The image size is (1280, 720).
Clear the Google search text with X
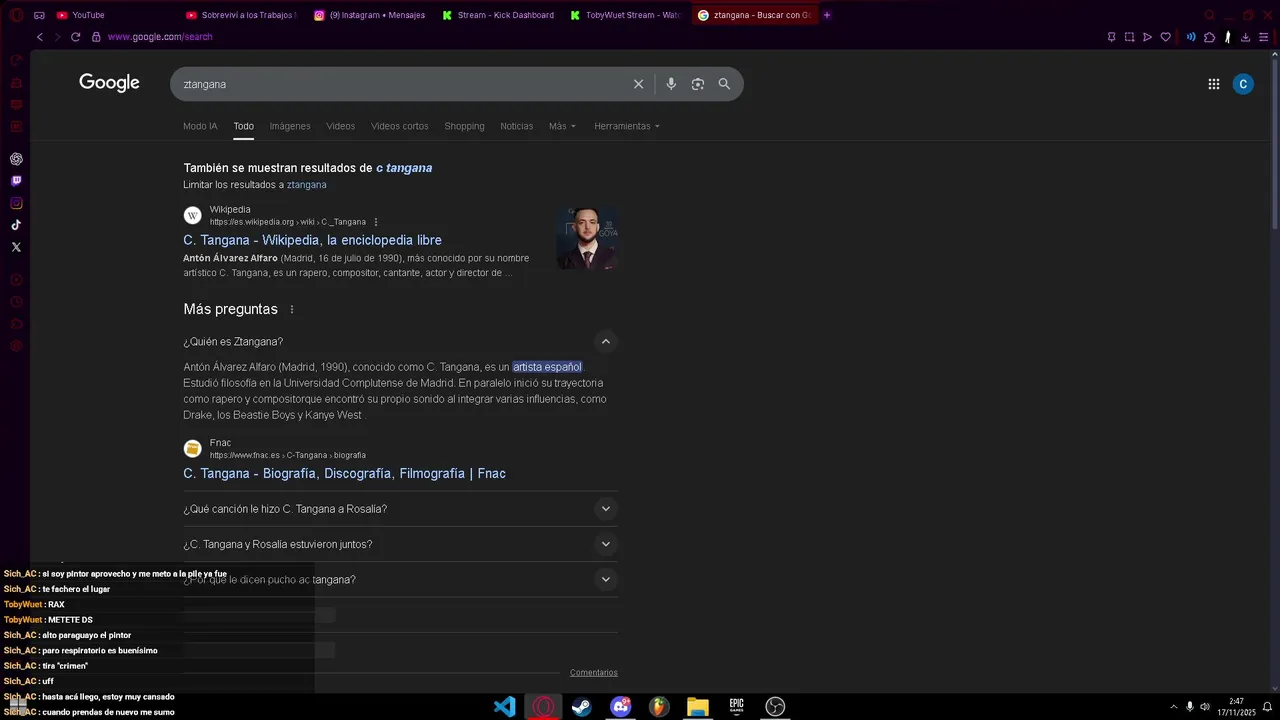point(638,84)
